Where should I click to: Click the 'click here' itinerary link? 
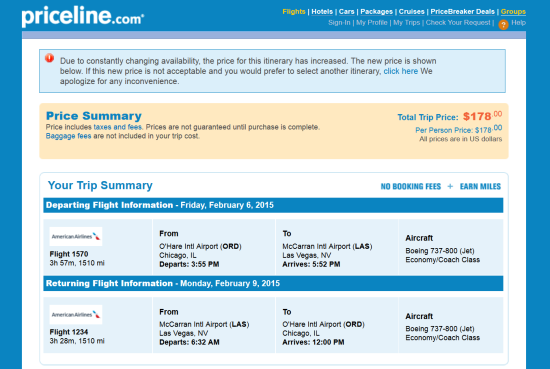tap(401, 71)
